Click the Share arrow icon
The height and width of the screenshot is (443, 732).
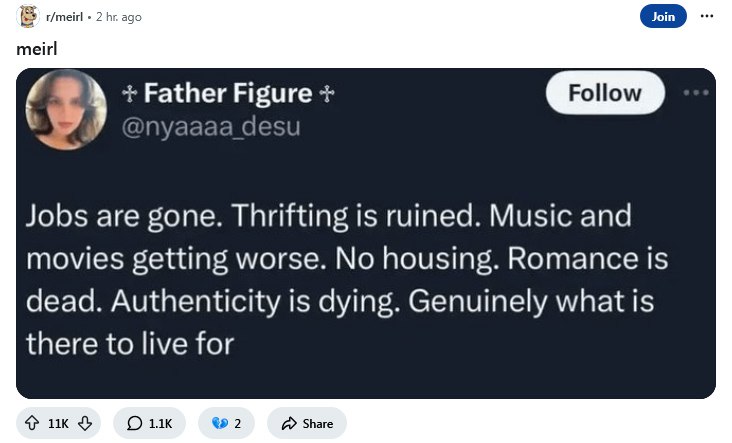289,423
